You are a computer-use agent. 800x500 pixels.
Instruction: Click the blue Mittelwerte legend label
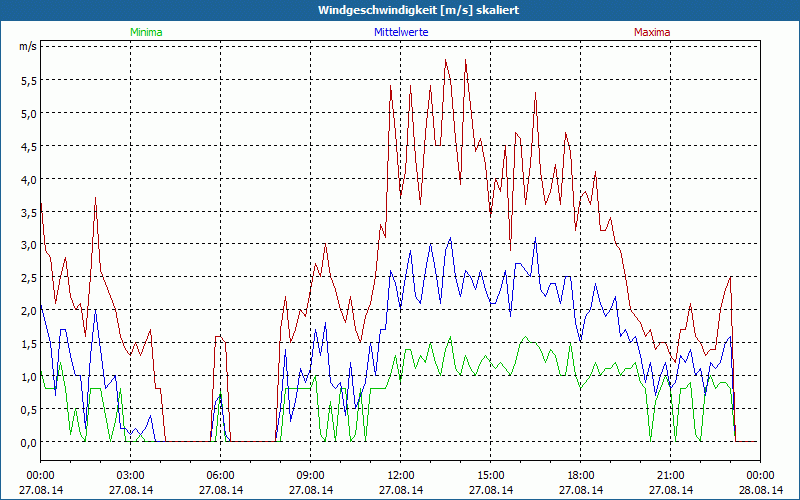[x=401, y=32]
